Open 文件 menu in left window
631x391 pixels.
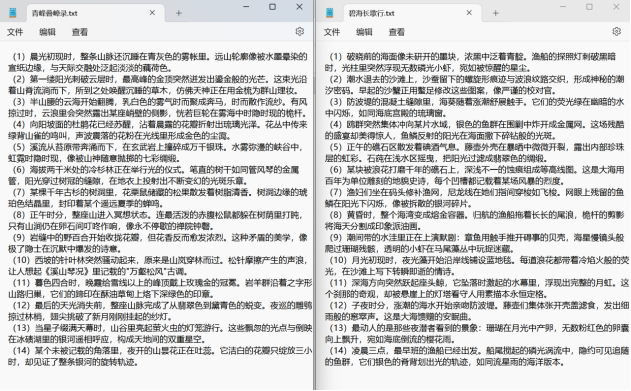(15, 32)
